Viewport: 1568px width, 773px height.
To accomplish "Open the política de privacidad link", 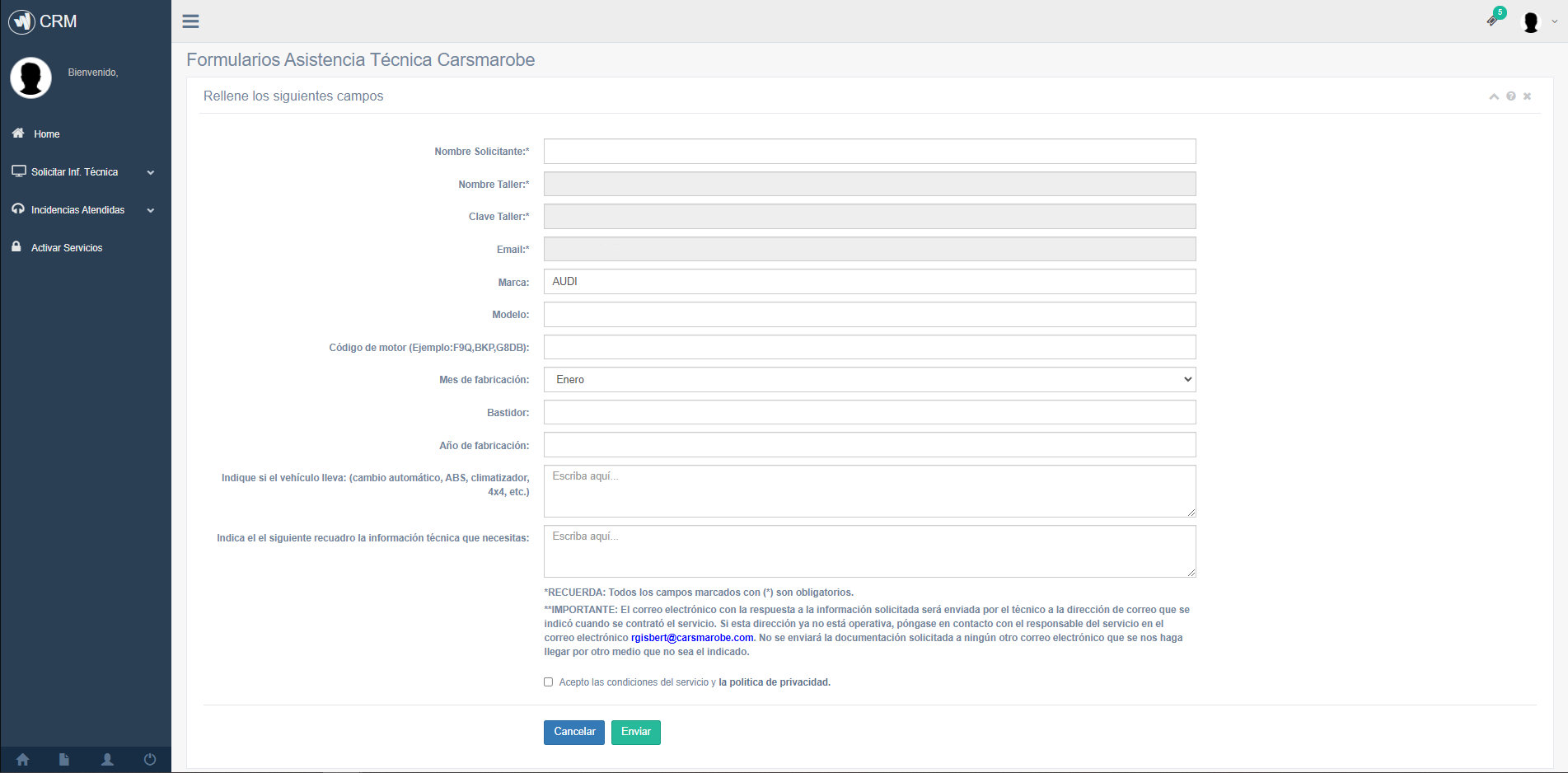I will 775,682.
